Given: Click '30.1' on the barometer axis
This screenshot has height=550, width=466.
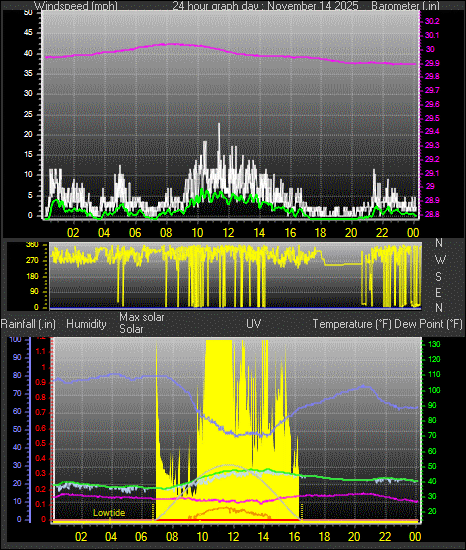Looking at the screenshot, I should coord(432,35).
